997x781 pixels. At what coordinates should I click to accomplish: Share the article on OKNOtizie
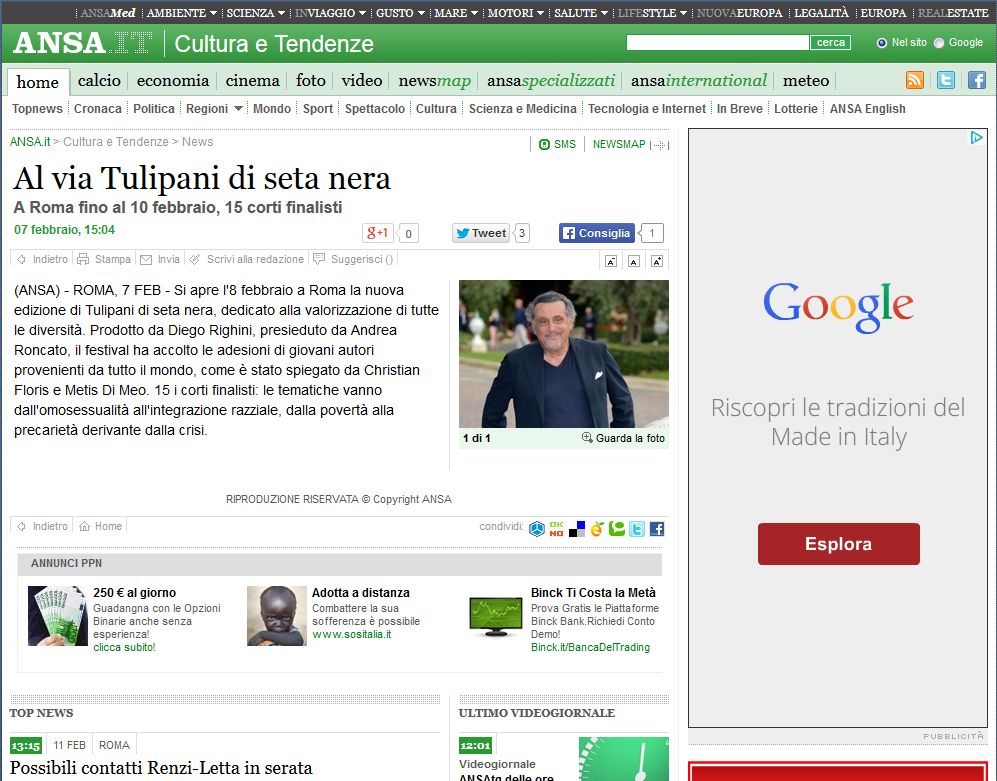point(556,529)
